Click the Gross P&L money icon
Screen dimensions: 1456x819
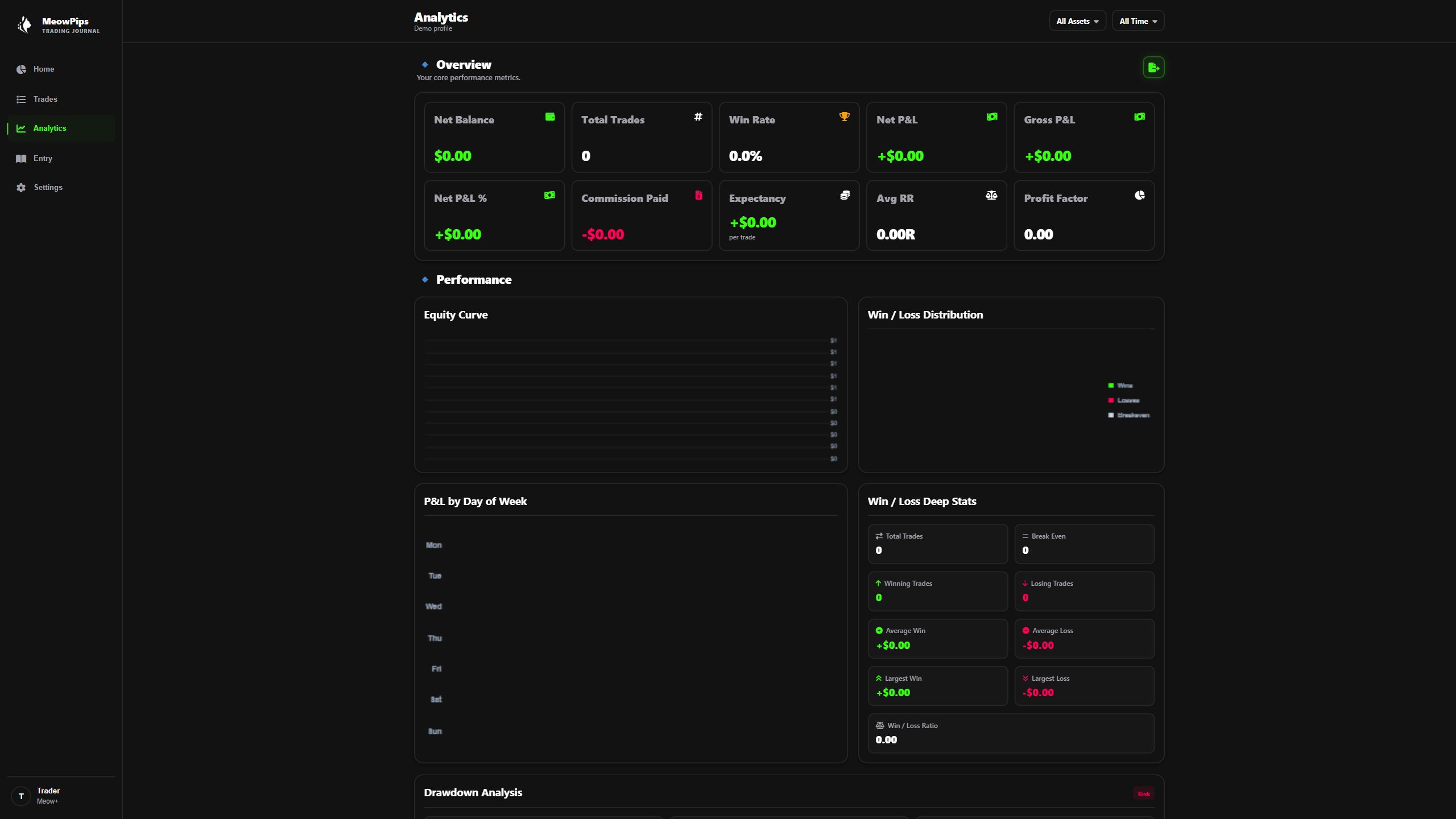(x=1140, y=117)
